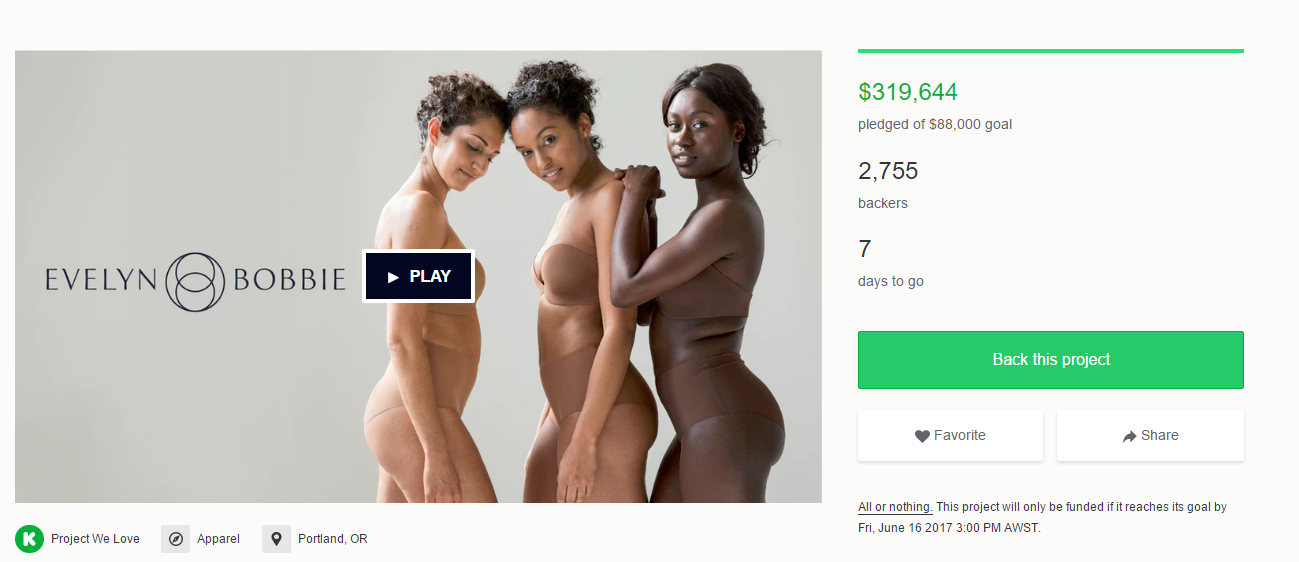Click the 7 days to go counter
1299x562 pixels.
coord(865,249)
